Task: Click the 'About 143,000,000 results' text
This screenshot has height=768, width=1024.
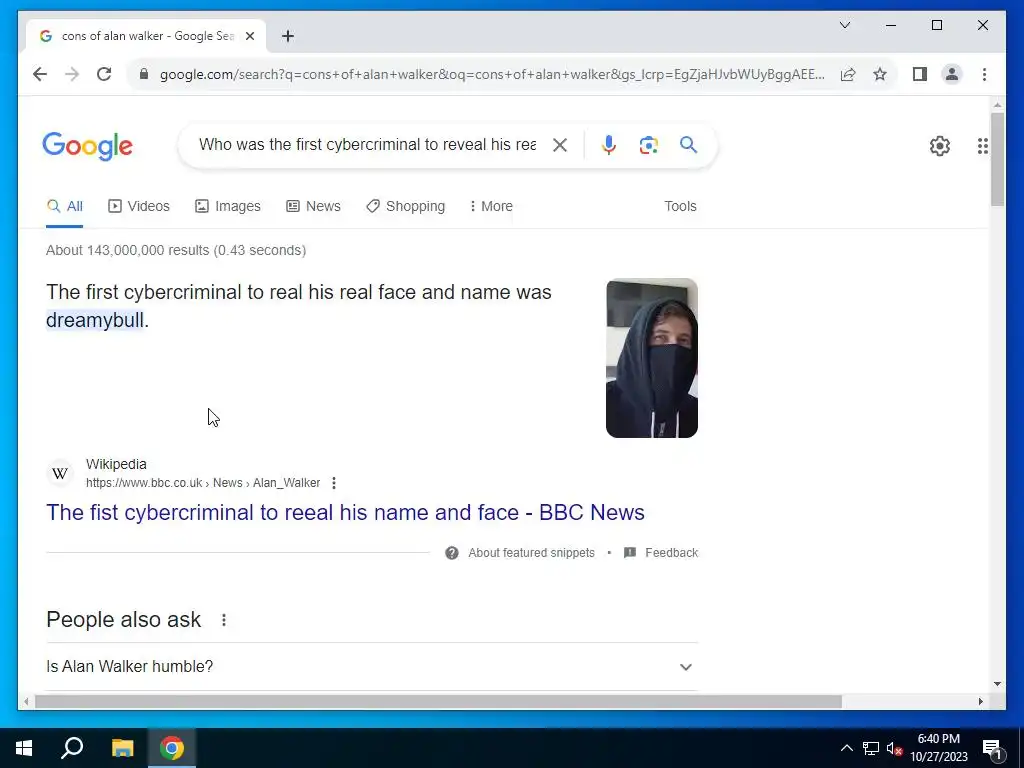Action: [x=176, y=250]
